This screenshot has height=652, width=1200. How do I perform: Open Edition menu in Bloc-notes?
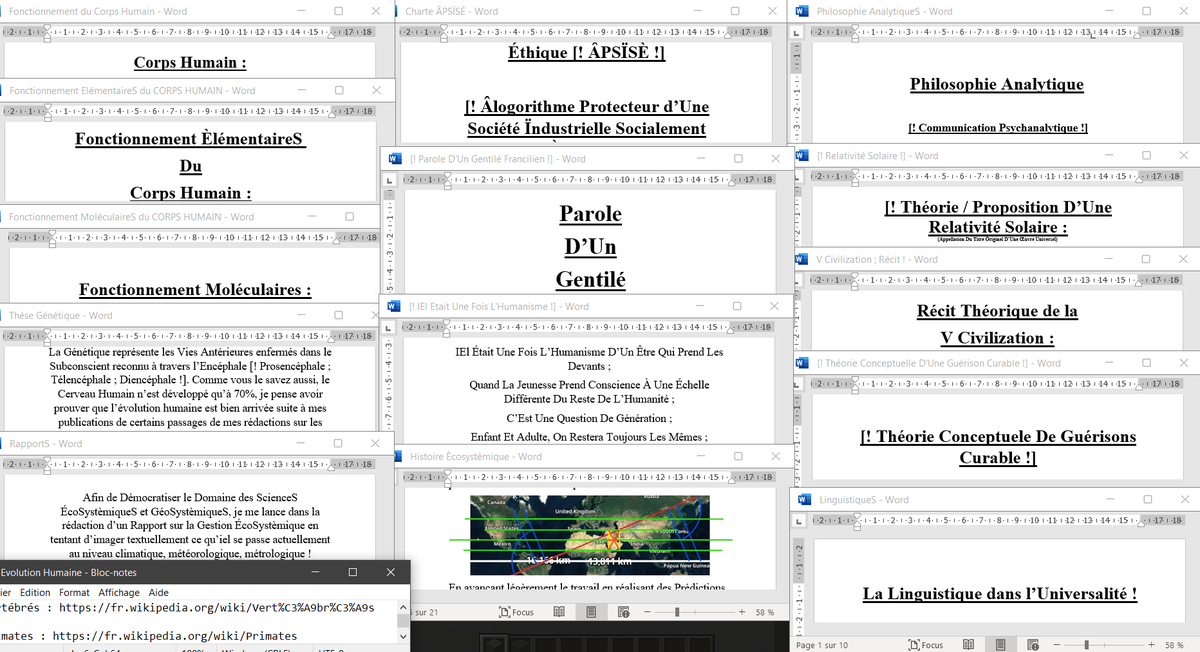tap(35, 592)
